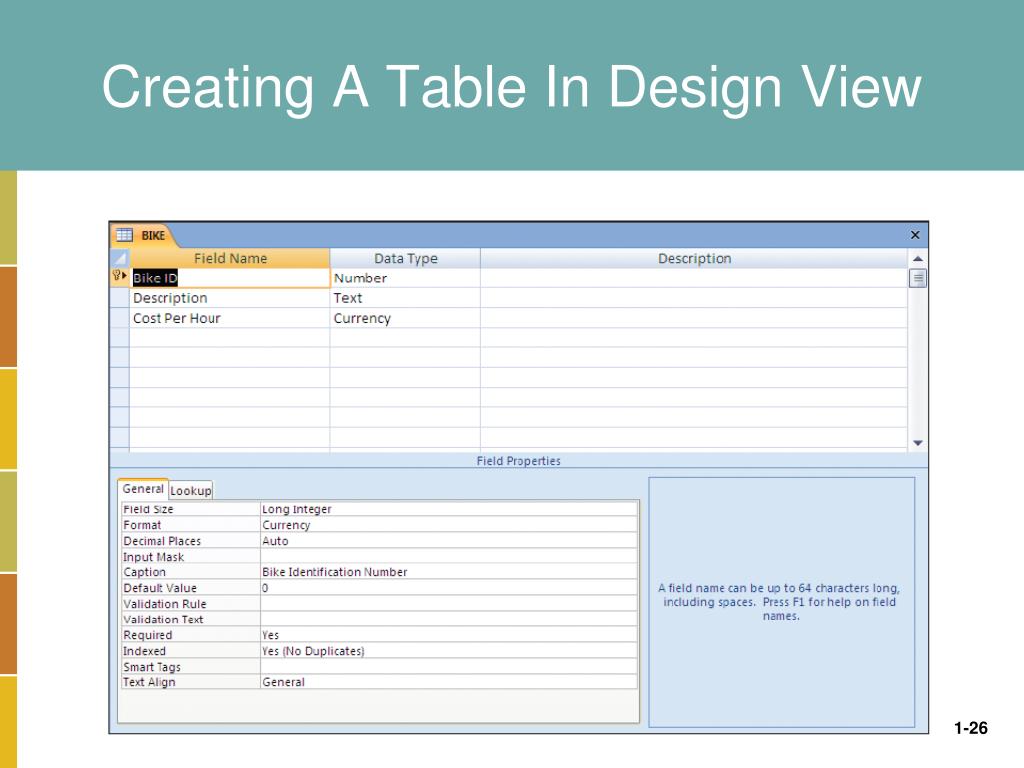Click the scroll up arrow of field grid
Viewport: 1024px width, 768px height.
point(918,259)
